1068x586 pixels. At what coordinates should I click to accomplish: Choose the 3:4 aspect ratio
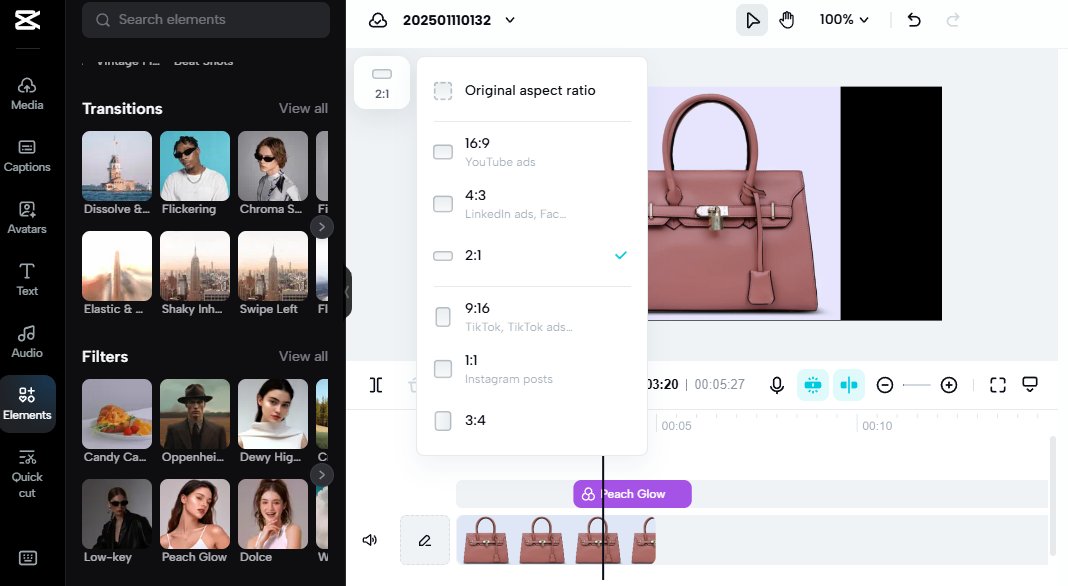tap(532, 420)
